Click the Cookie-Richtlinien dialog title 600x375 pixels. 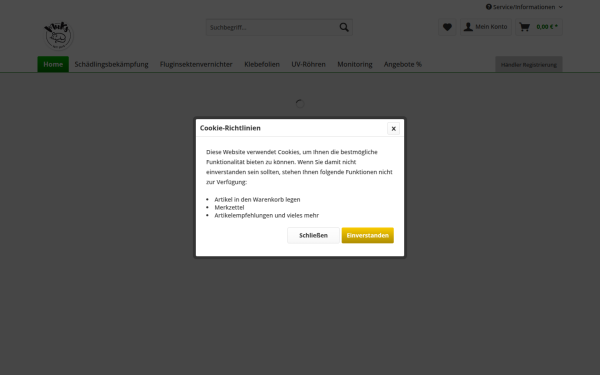pyautogui.click(x=230, y=128)
